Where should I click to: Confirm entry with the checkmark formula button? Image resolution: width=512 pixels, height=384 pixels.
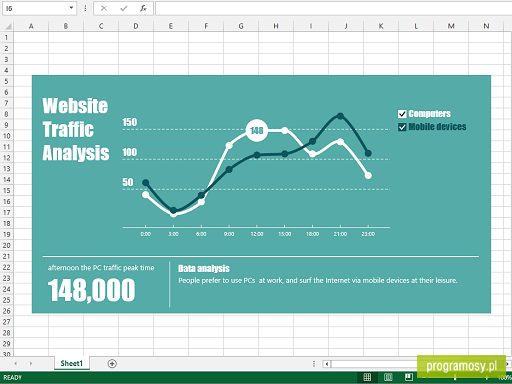(124, 8)
